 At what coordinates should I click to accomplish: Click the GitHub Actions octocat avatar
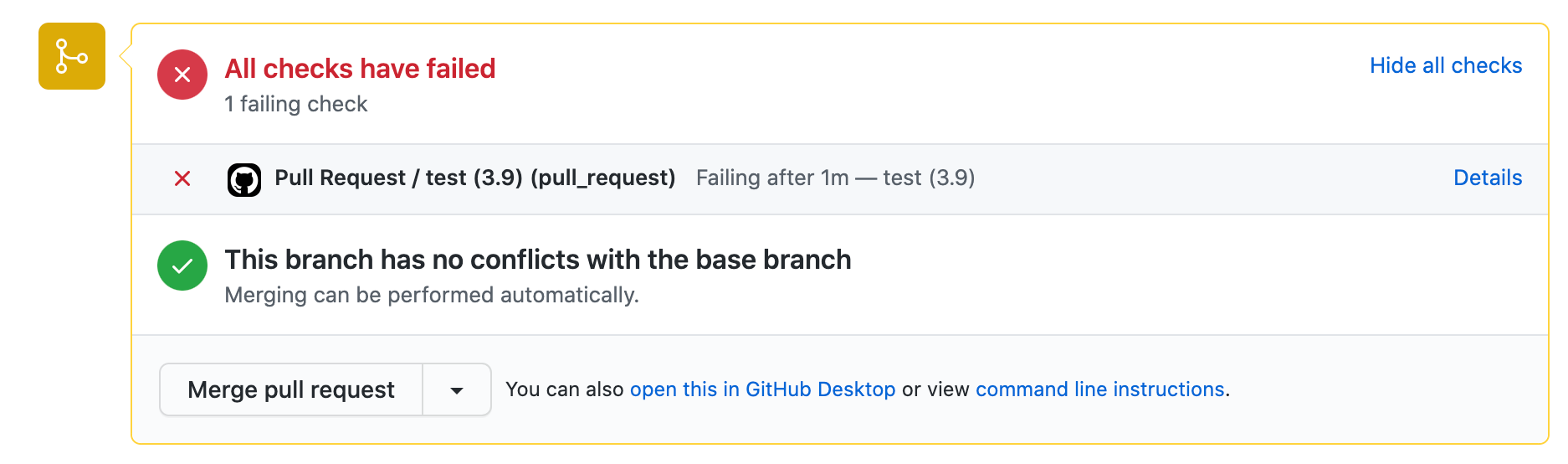point(244,180)
